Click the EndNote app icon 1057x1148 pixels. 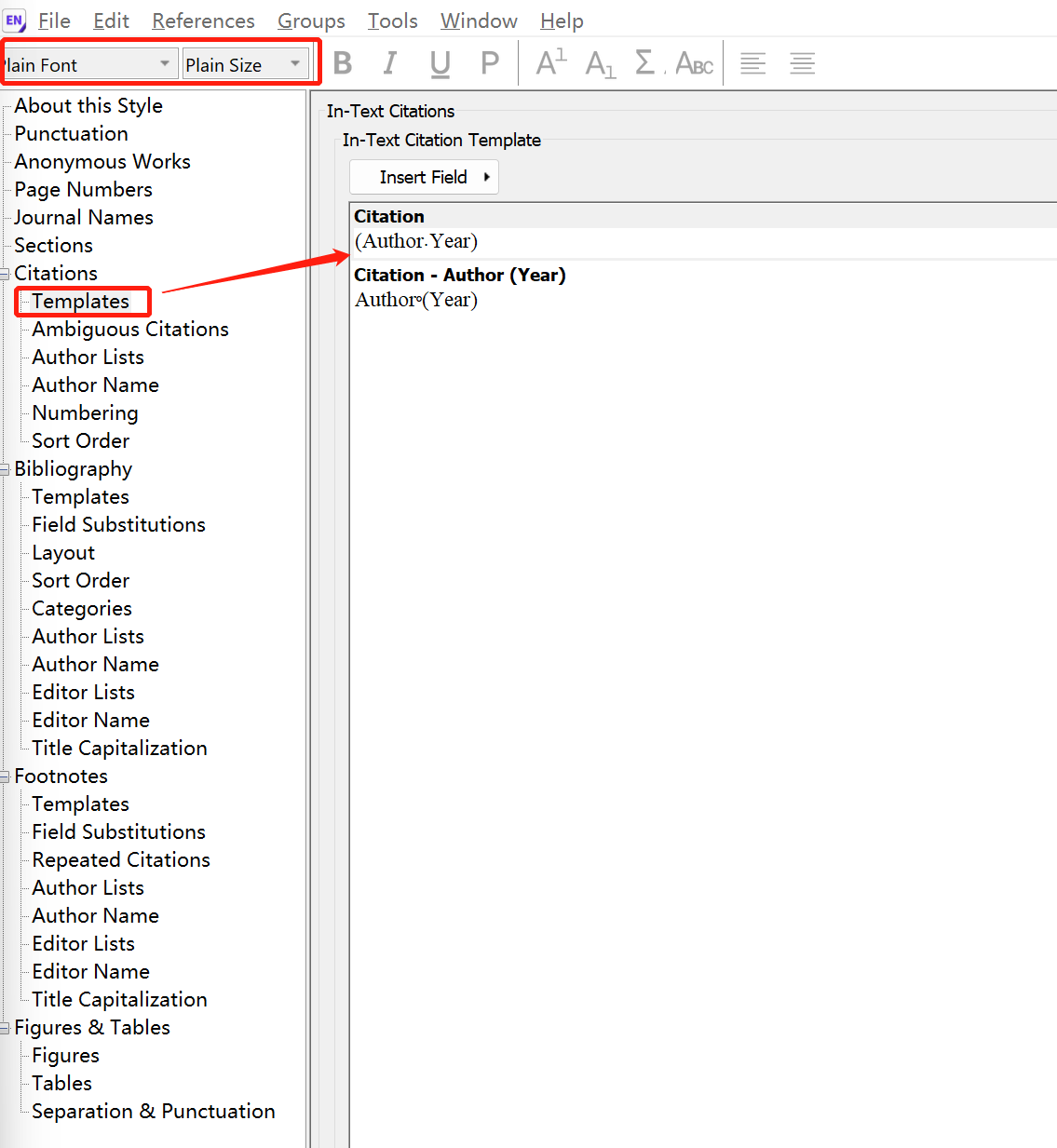click(15, 20)
